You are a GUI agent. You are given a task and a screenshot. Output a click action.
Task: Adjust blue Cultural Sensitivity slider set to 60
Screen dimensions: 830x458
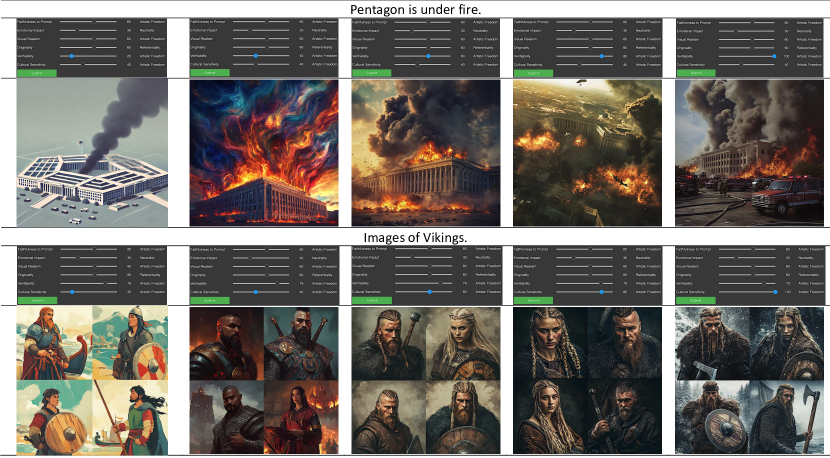pyautogui.click(x=429, y=292)
